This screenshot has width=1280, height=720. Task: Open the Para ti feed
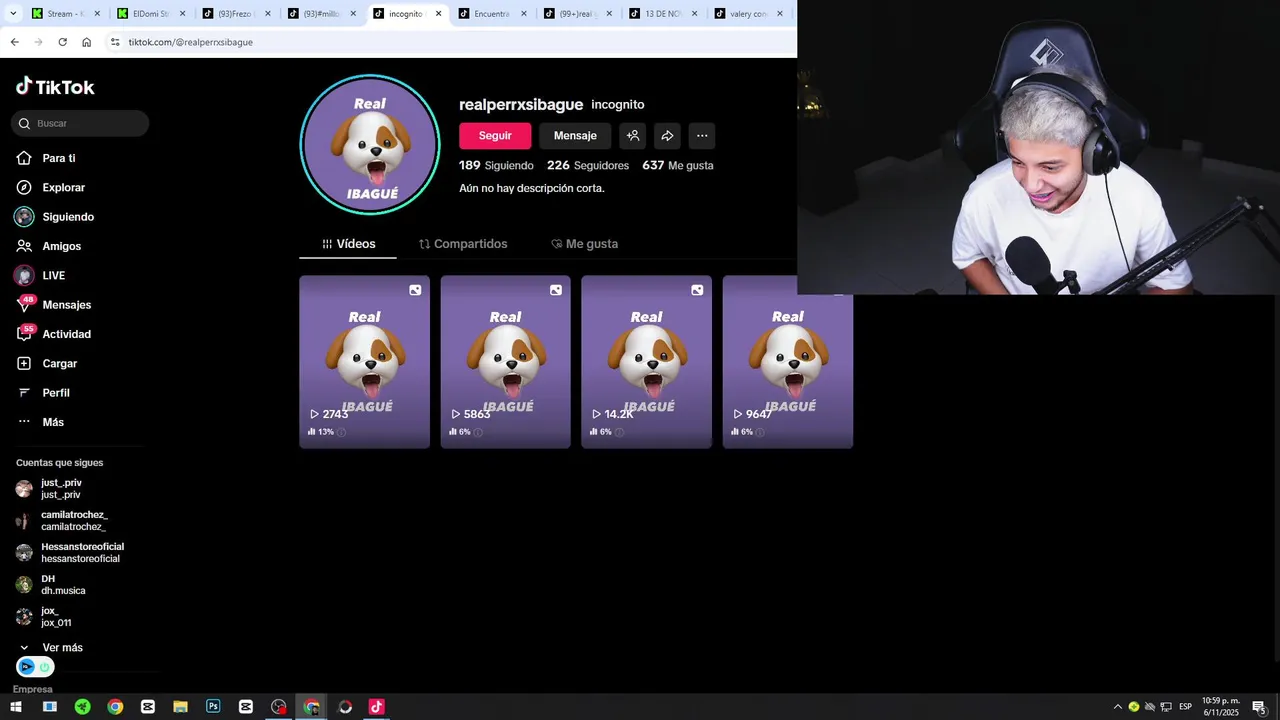click(x=58, y=158)
